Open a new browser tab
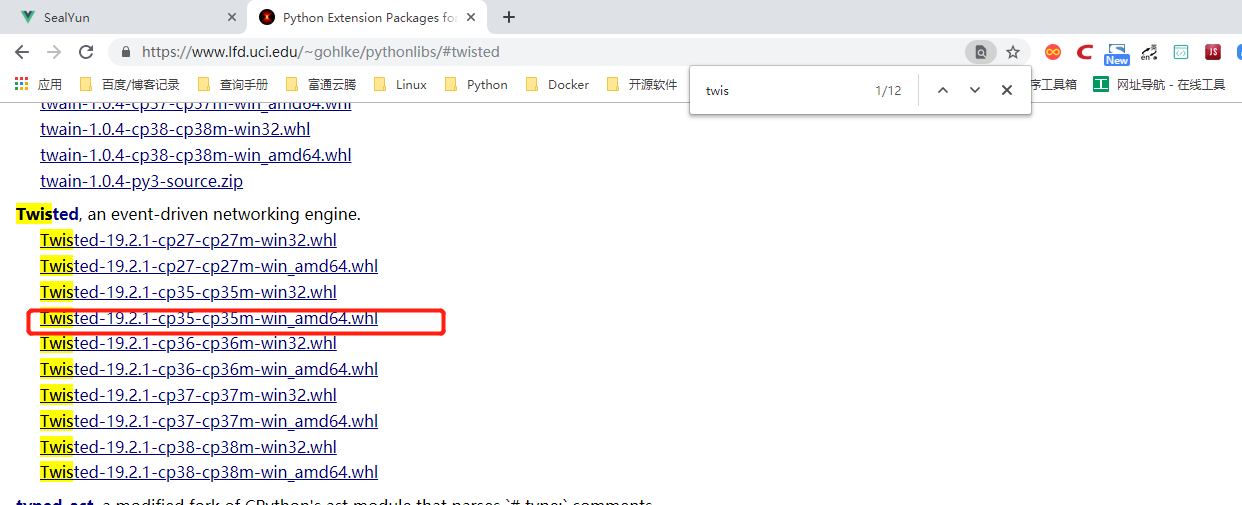The image size is (1242, 505). 509,17
